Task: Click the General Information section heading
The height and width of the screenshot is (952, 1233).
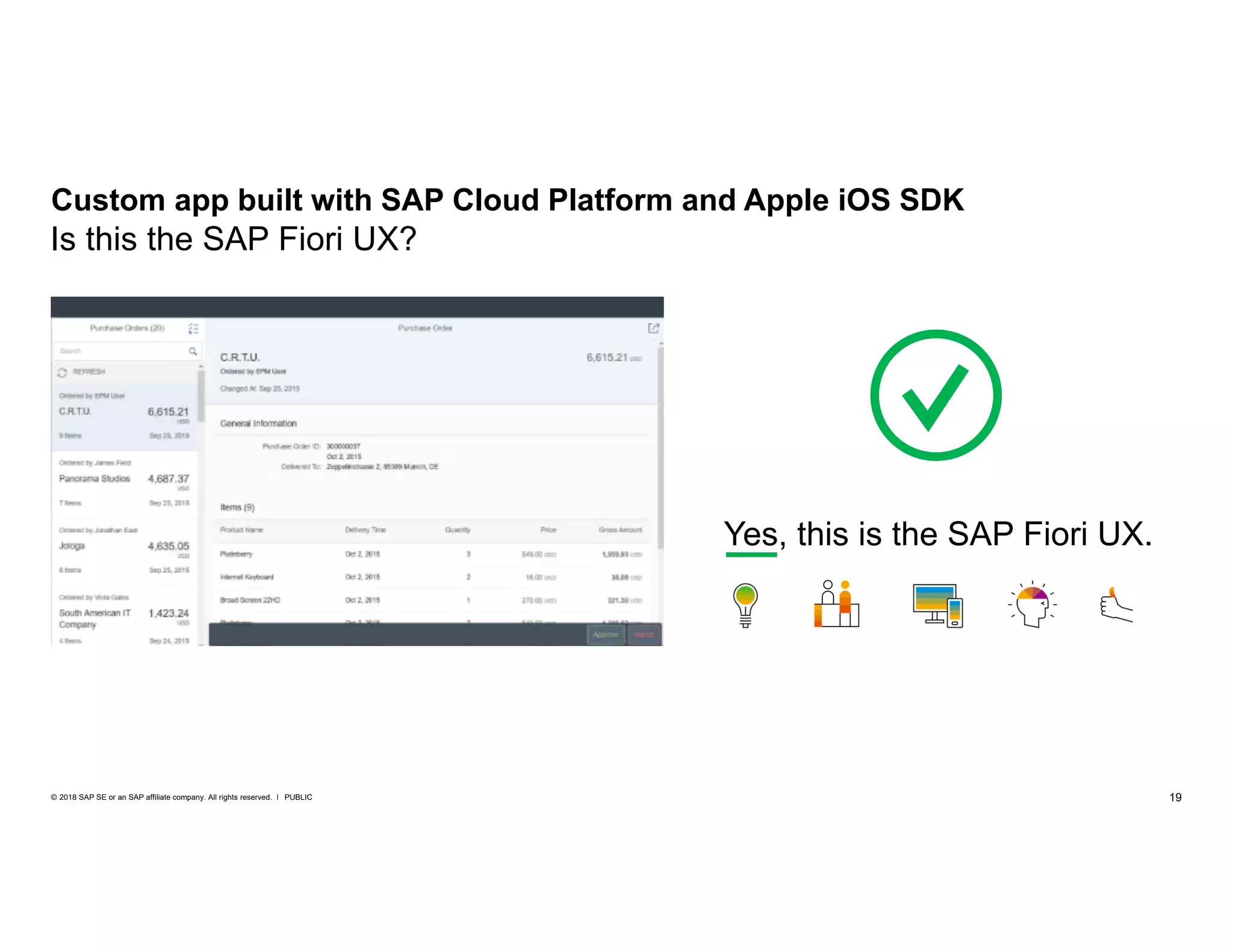Action: (258, 424)
